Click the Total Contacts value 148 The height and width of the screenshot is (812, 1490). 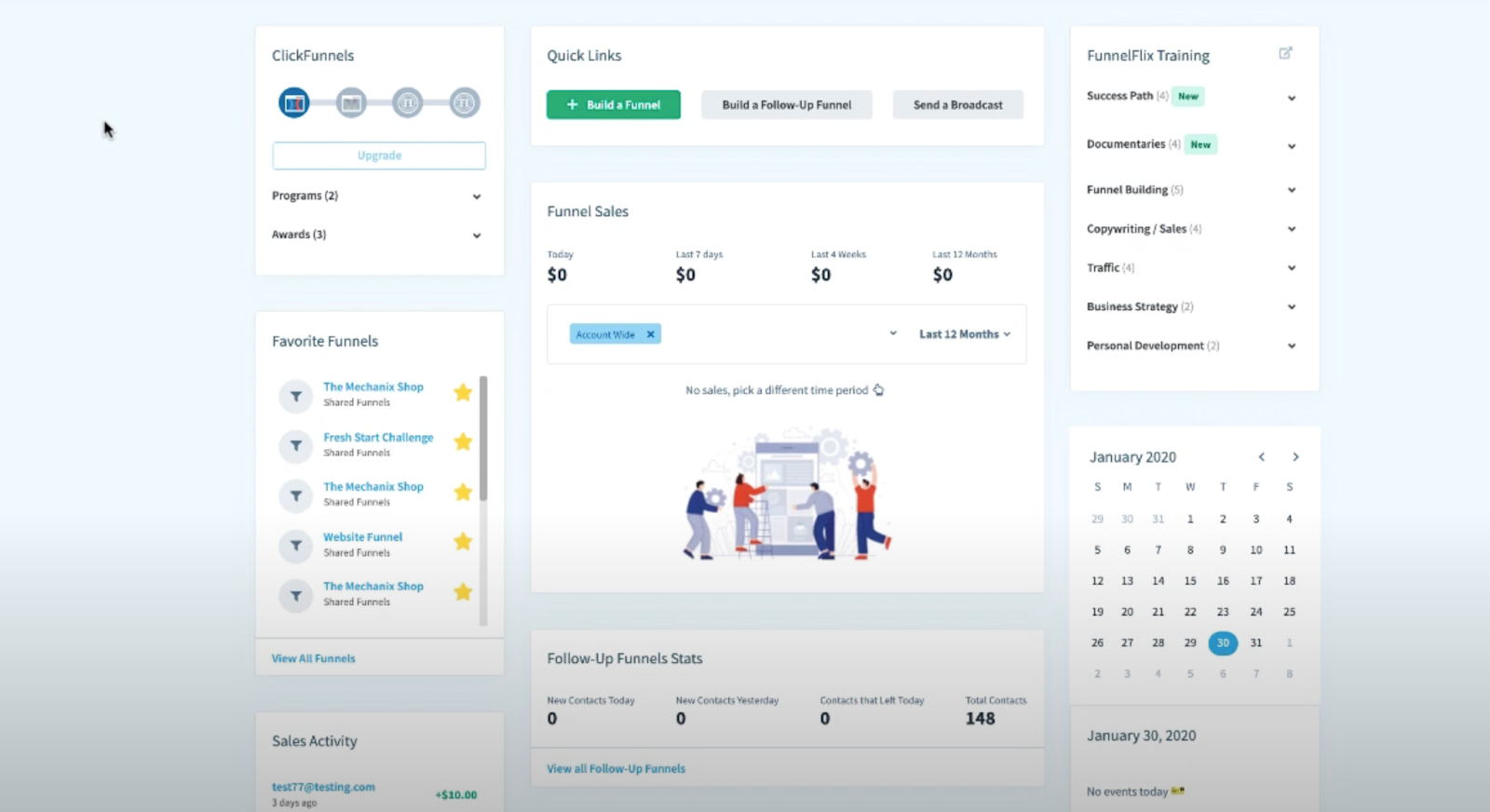coord(980,719)
